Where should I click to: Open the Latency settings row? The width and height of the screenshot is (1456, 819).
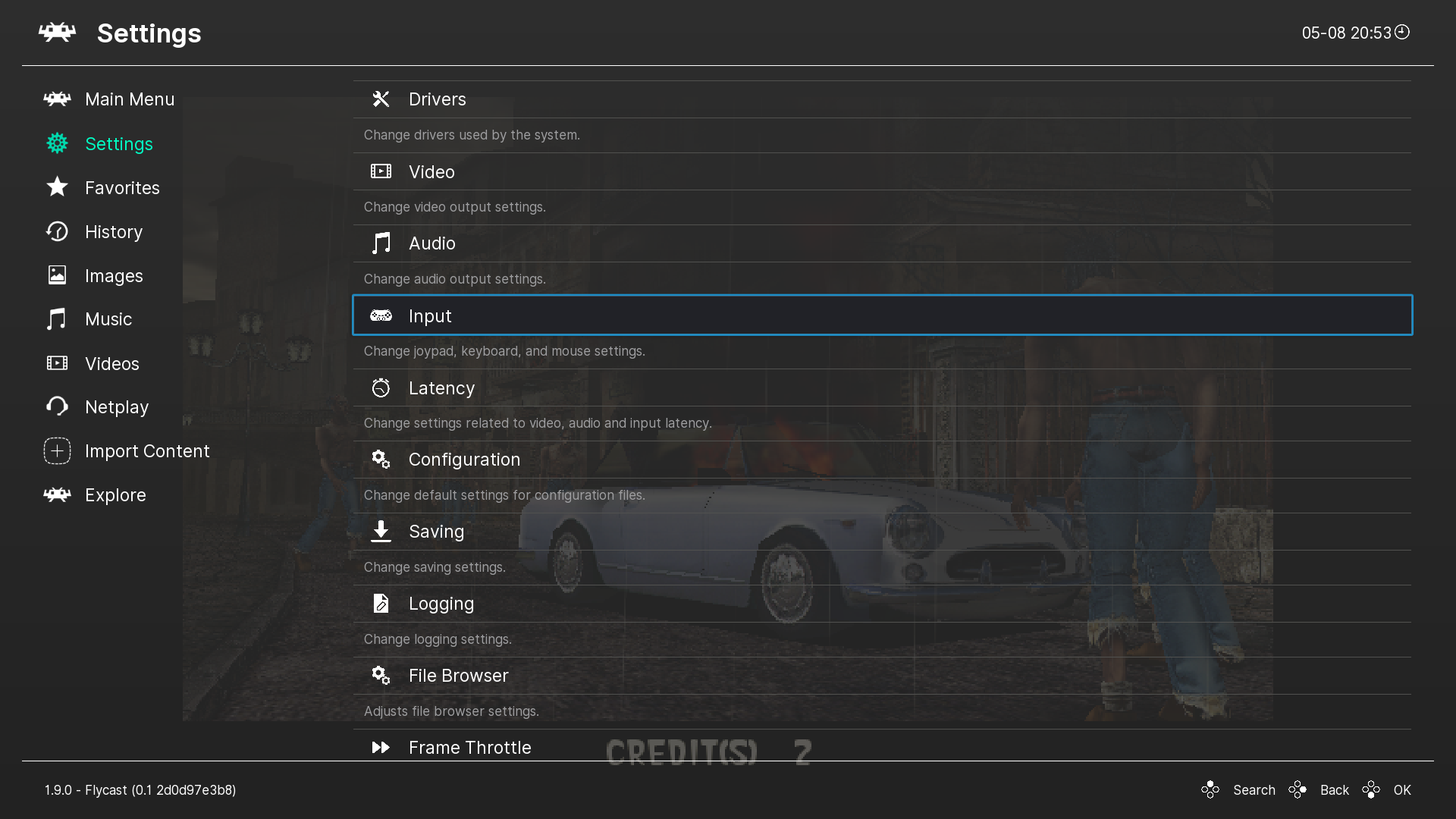(882, 388)
